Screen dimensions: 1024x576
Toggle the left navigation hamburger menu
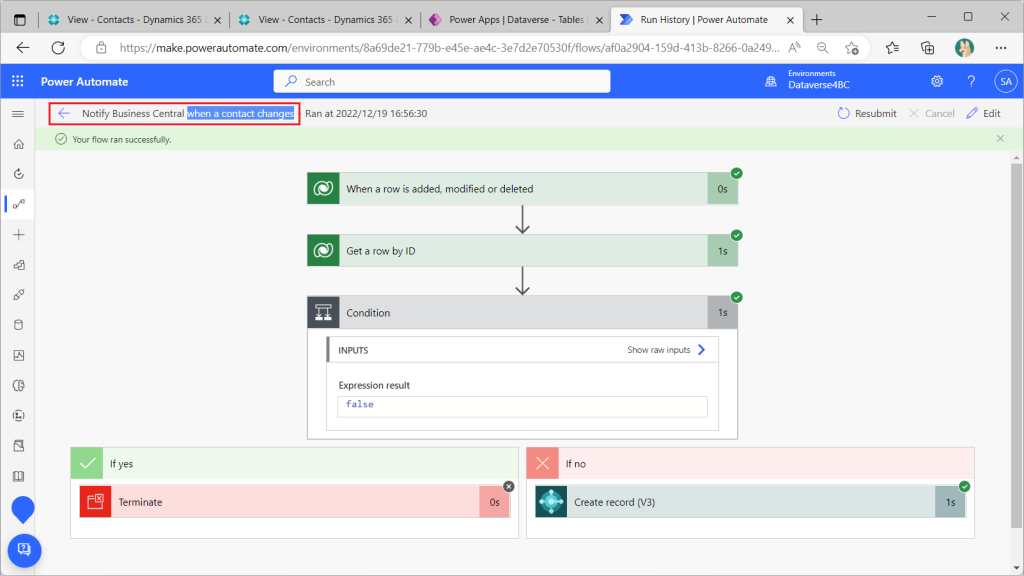pos(18,114)
